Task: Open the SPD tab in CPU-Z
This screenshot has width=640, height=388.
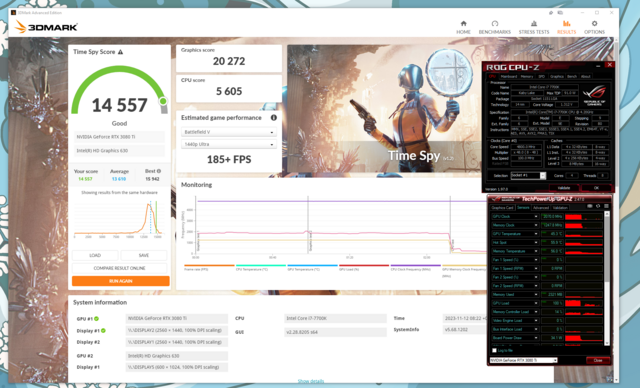Action: [x=542, y=76]
